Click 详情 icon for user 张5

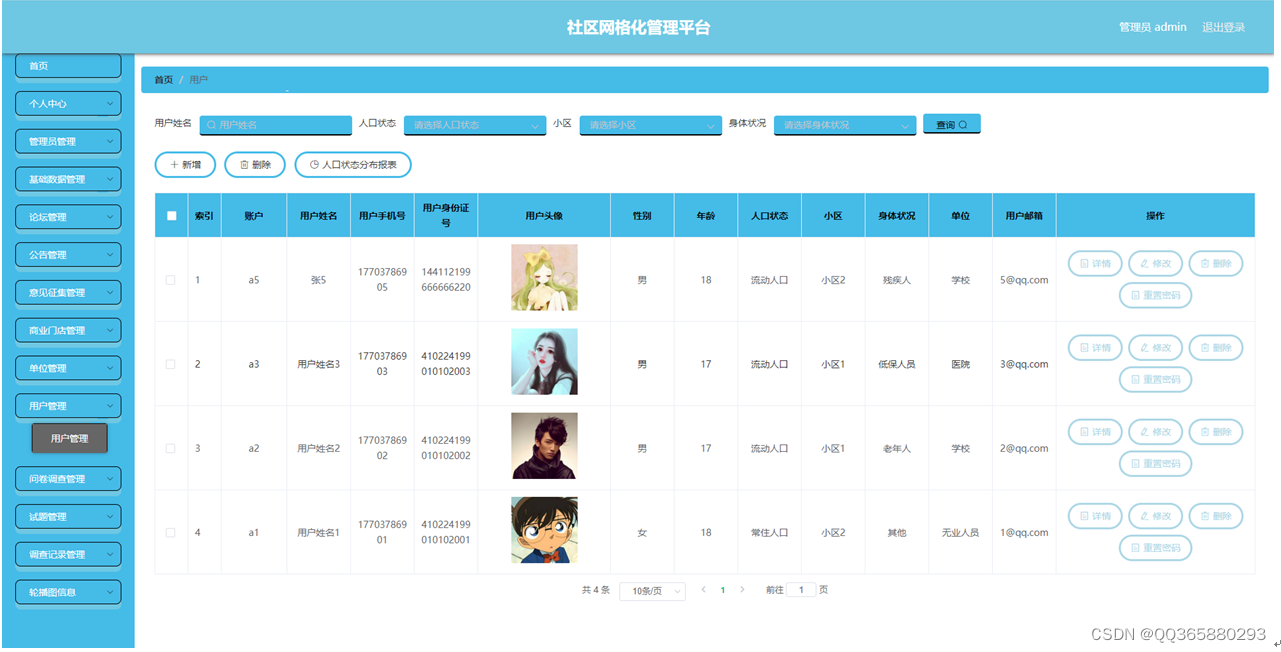coord(1098,263)
